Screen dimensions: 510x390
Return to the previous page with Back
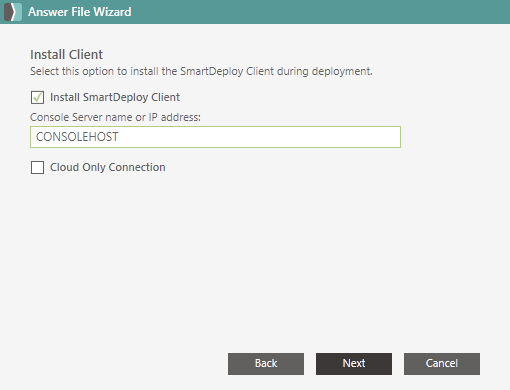click(x=266, y=364)
